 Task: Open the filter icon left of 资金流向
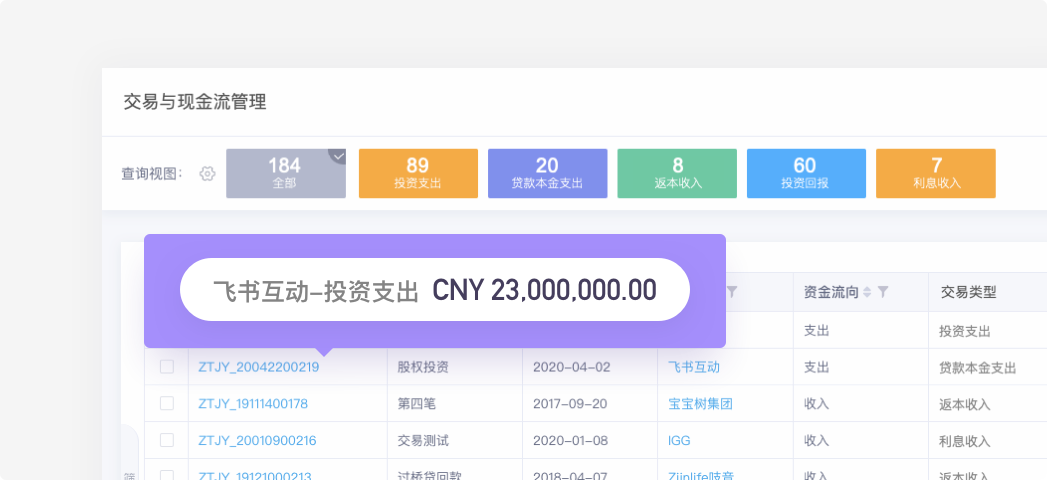(732, 292)
